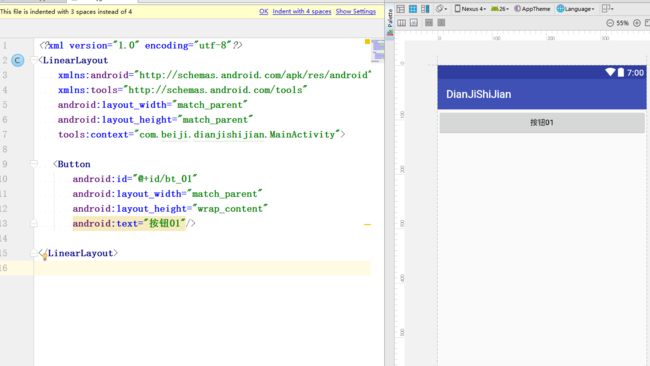Screen dimensions: 650x366
Task: Zoom in the layout preview
Action: pos(637,23)
